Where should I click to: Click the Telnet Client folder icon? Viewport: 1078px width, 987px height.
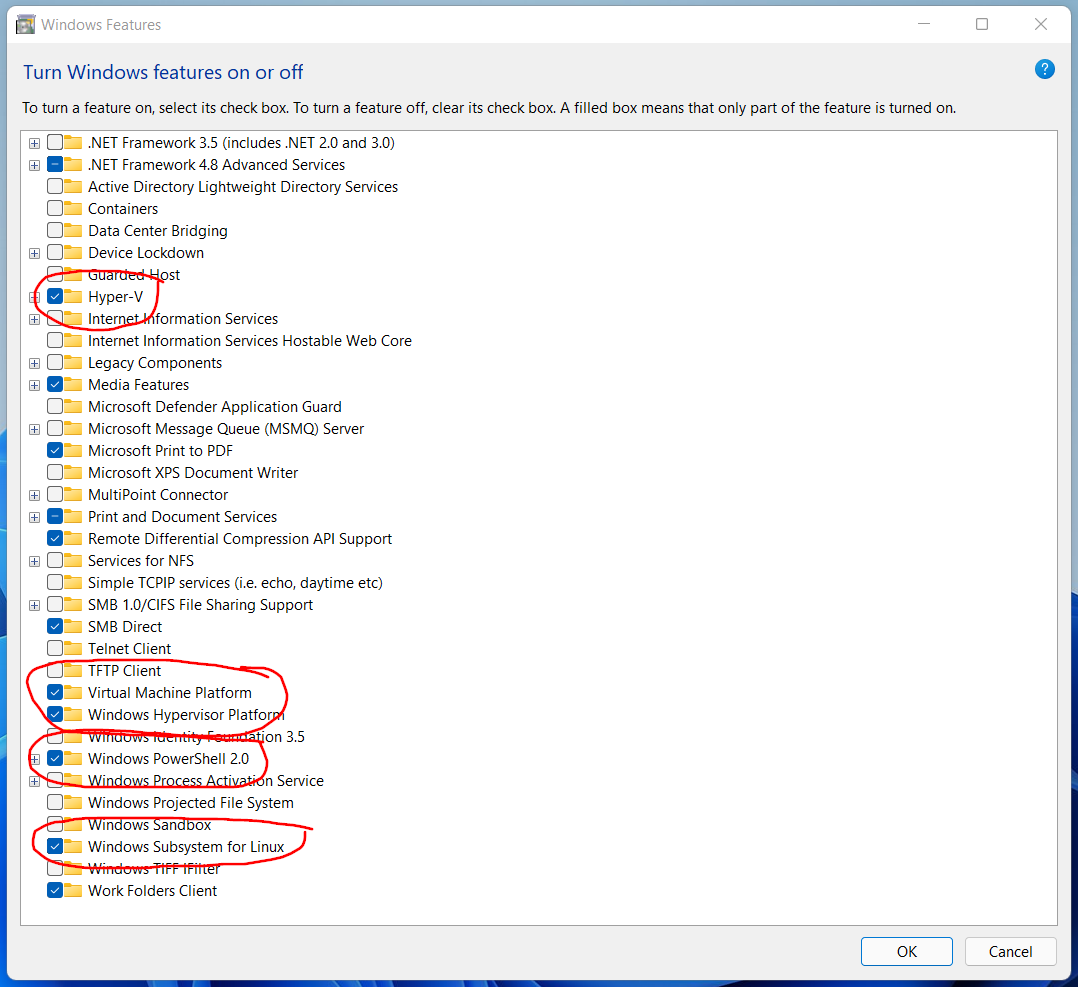tap(73, 648)
